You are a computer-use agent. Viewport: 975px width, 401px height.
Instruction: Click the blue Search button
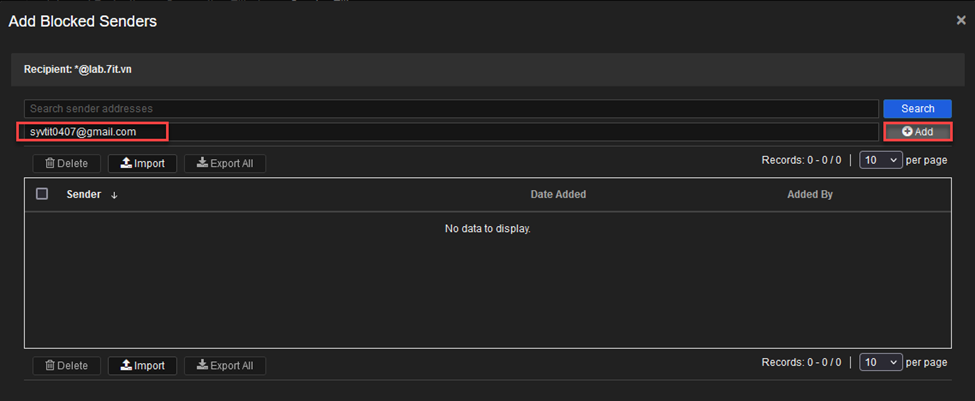(918, 108)
